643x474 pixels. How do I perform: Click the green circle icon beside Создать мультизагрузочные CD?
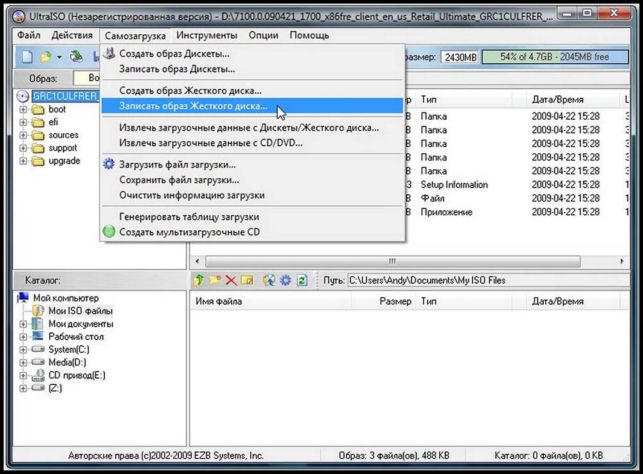click(x=109, y=232)
